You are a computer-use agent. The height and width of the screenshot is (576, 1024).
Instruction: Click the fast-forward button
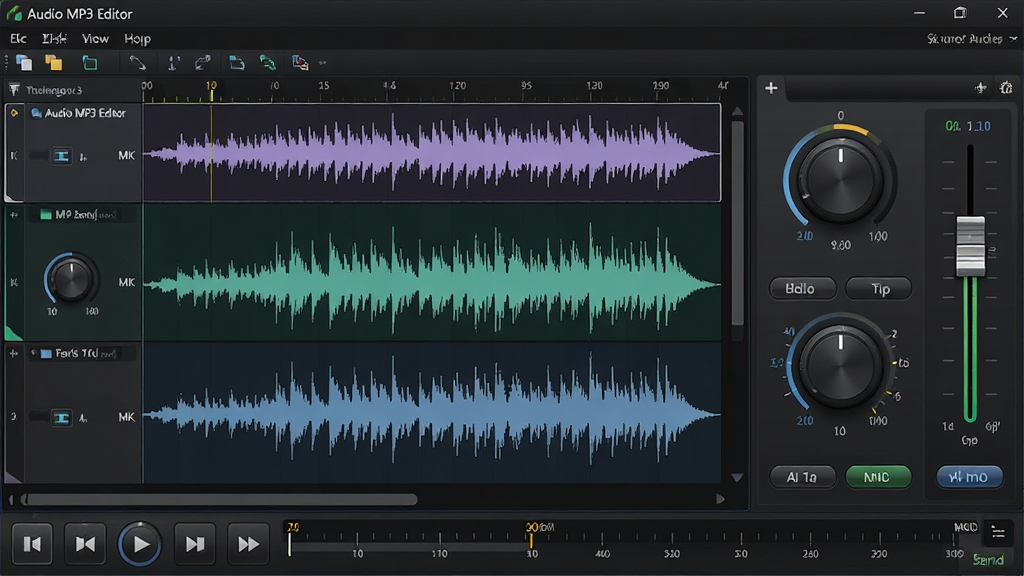[248, 544]
